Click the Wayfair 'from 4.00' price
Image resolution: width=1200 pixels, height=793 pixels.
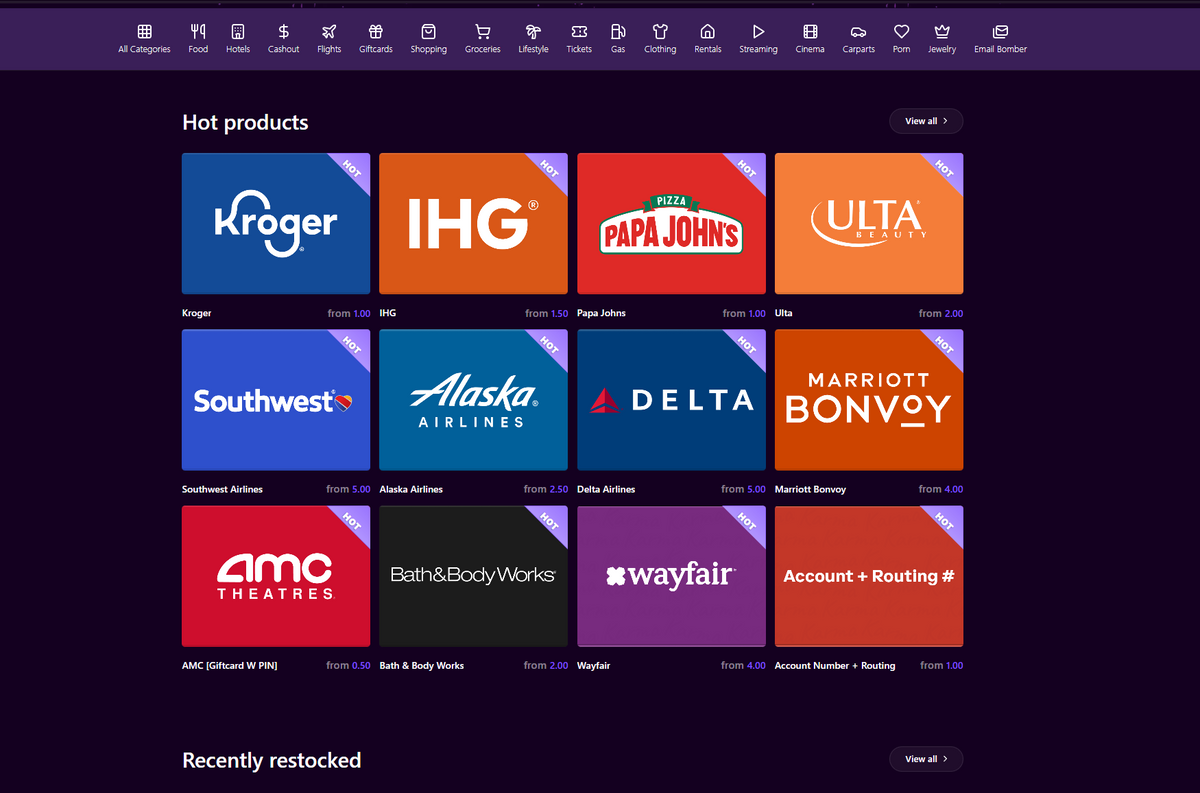[744, 665]
